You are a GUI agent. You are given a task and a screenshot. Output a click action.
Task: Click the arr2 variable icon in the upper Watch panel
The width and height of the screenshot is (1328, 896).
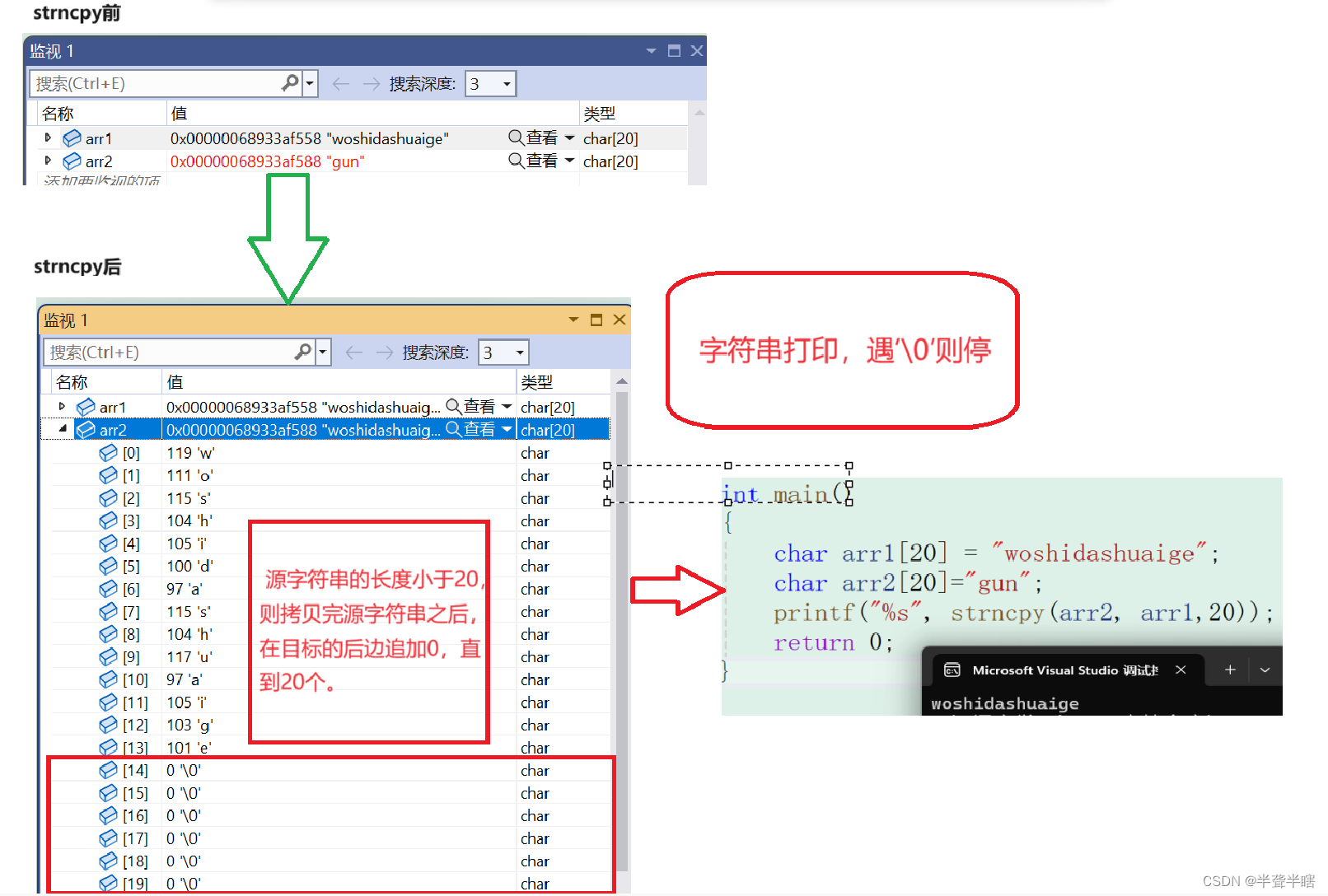click(72, 161)
